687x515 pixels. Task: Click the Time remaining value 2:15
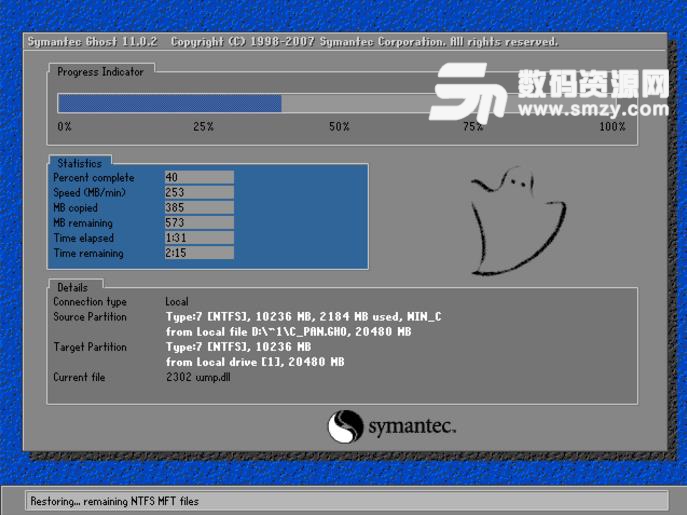pos(199,253)
